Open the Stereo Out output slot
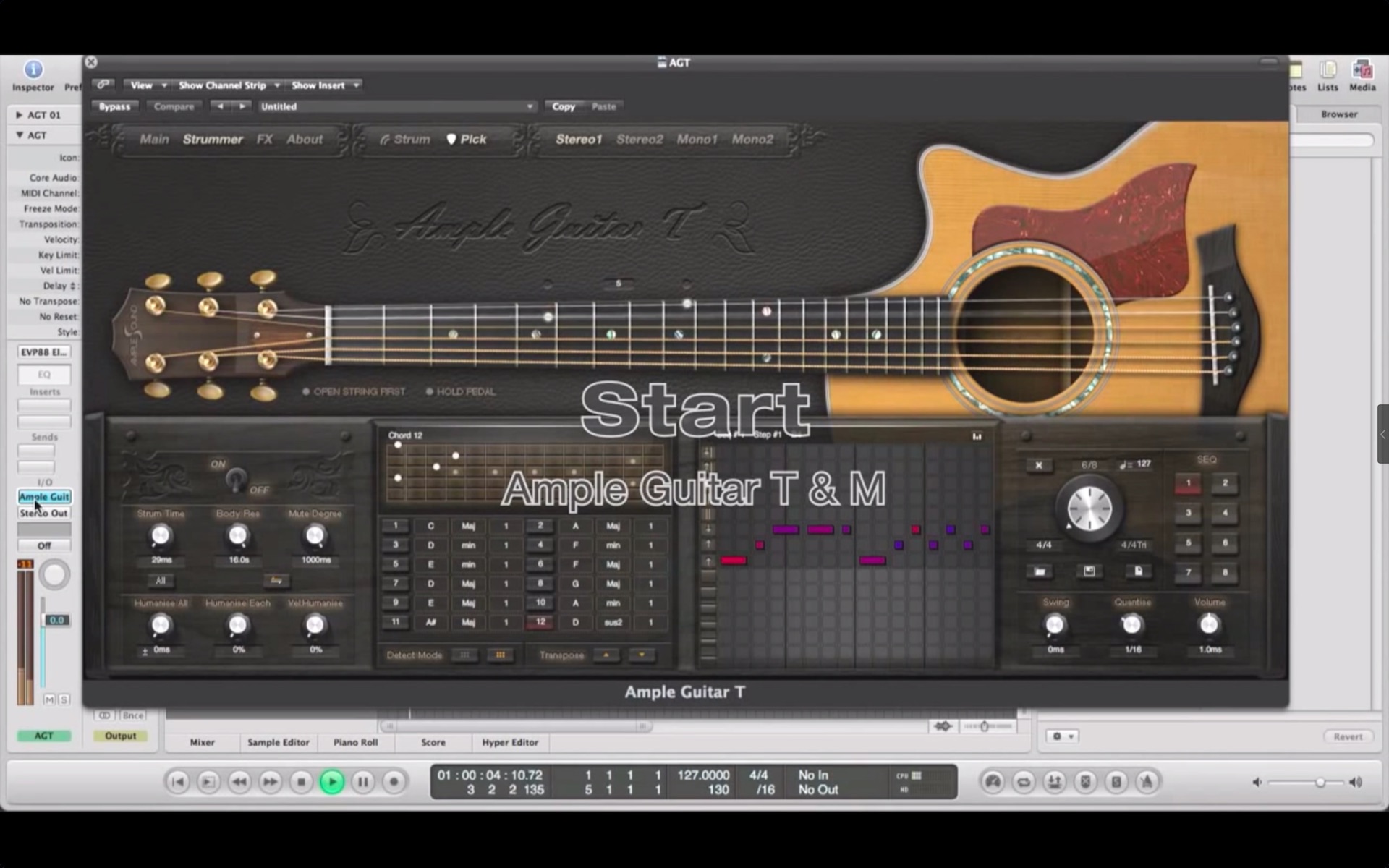This screenshot has height=868, width=1389. click(x=44, y=513)
